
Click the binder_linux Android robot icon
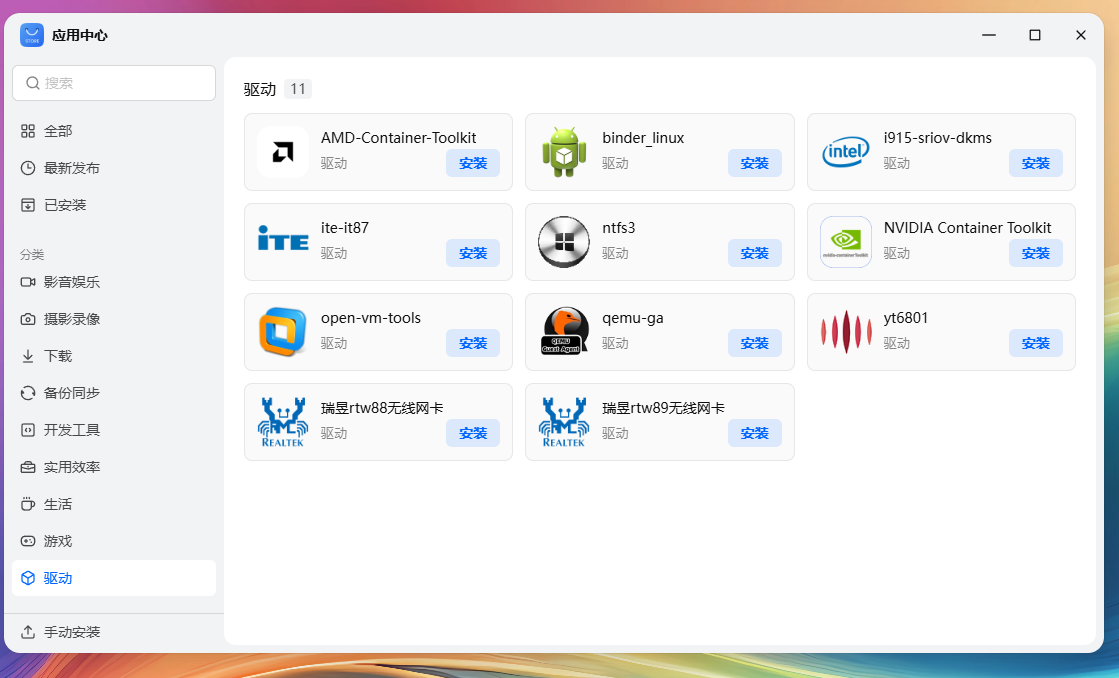[x=564, y=152]
